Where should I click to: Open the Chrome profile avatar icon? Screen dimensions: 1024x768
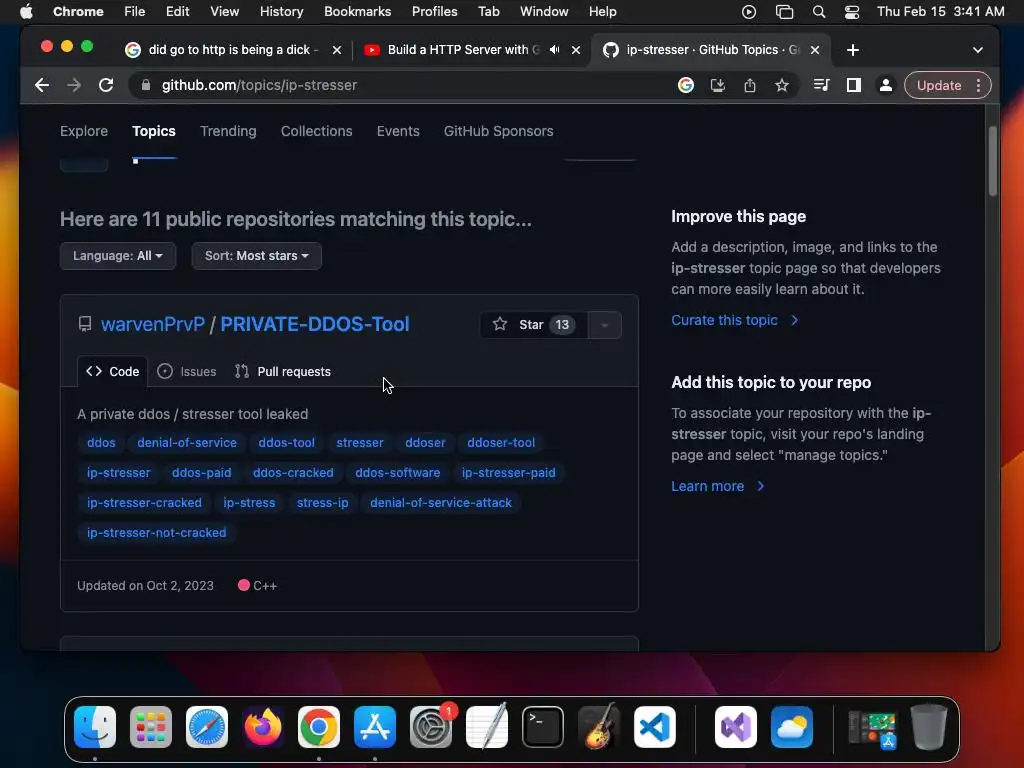click(886, 86)
